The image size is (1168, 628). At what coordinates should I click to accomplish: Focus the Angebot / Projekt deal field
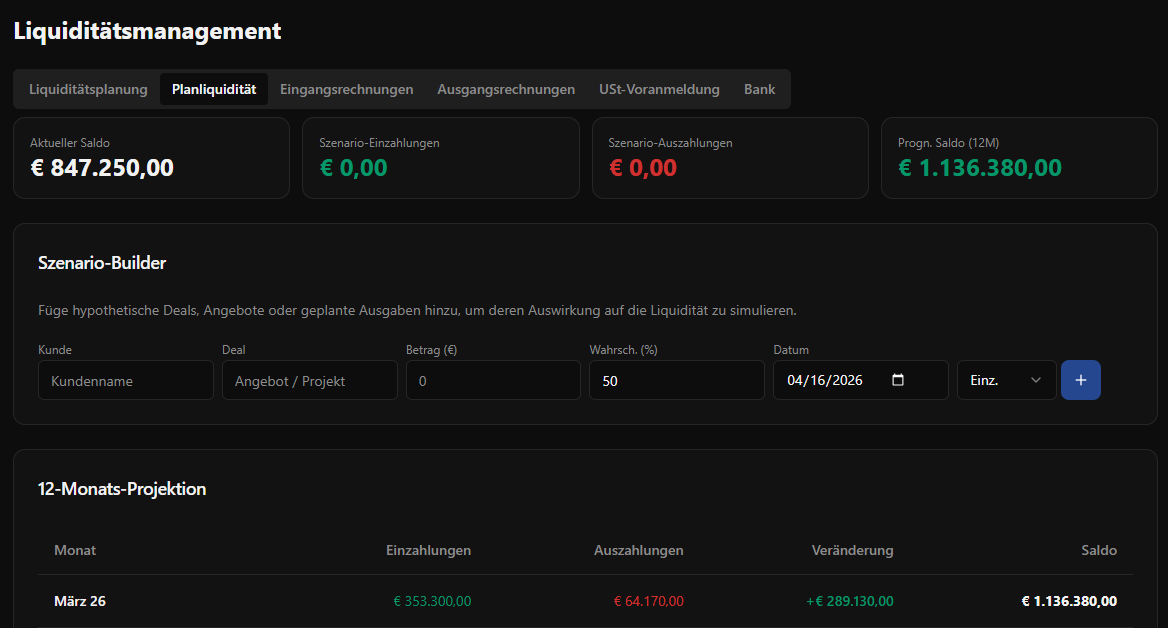pyautogui.click(x=310, y=380)
